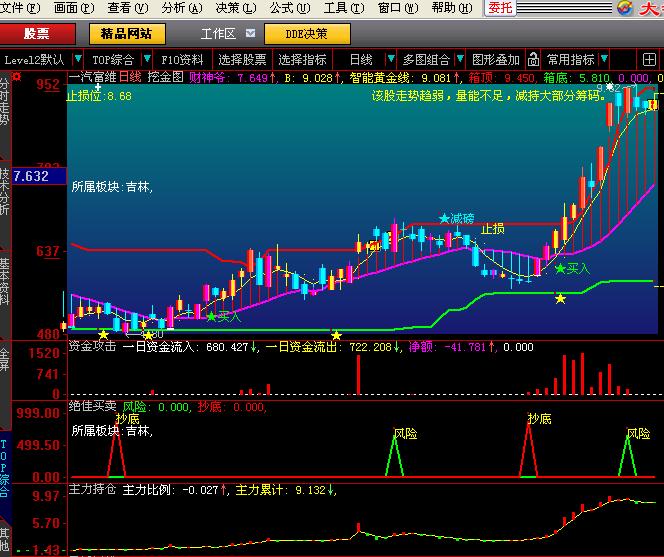Expand the 日线 period dropdown arrow

tap(391, 59)
